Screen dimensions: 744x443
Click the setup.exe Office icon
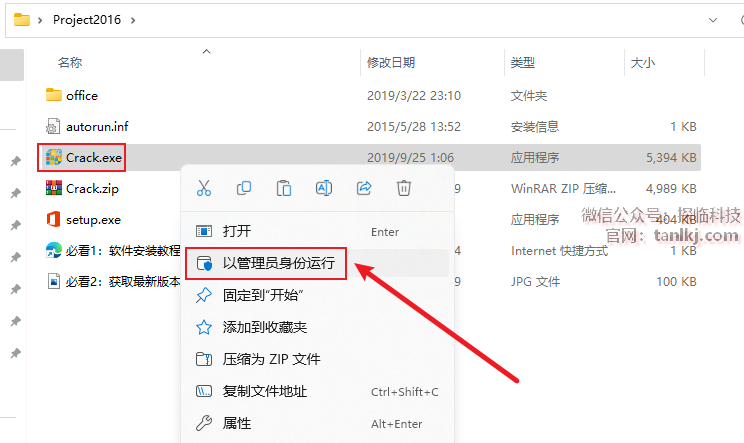pos(53,219)
